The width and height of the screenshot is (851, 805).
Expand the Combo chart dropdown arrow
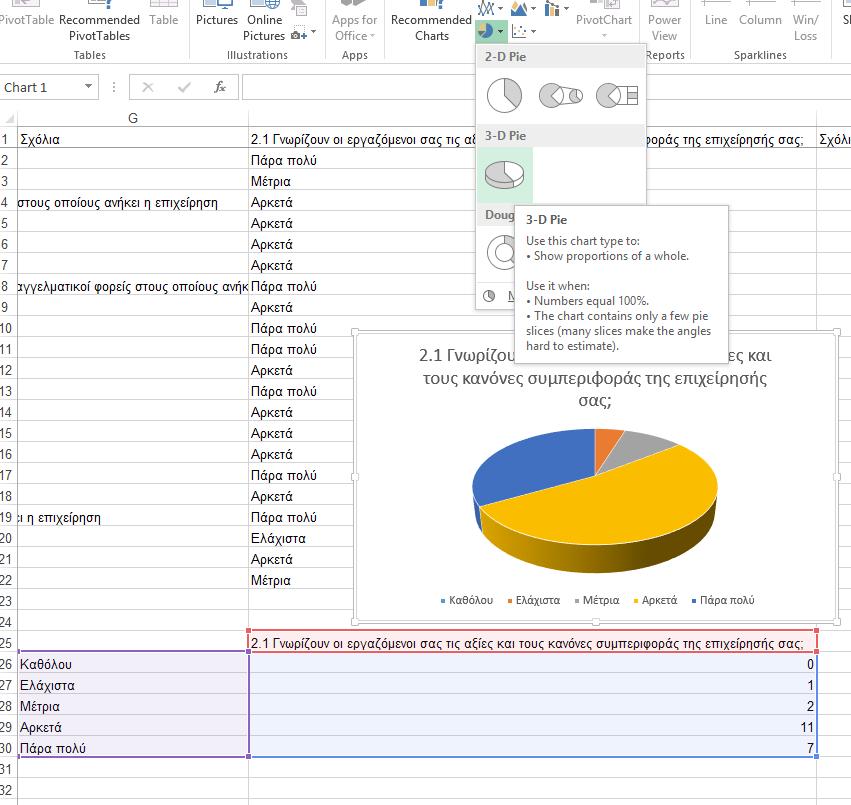(x=566, y=8)
